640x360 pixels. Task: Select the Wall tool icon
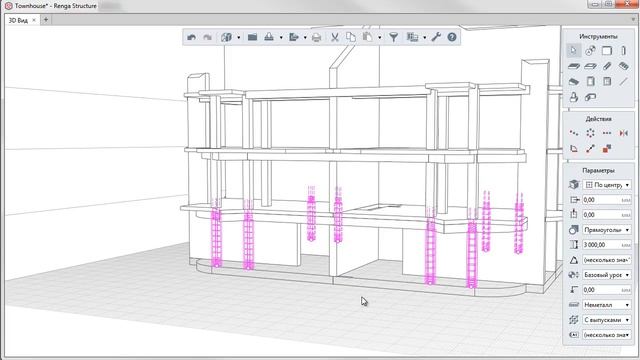[x=607, y=51]
